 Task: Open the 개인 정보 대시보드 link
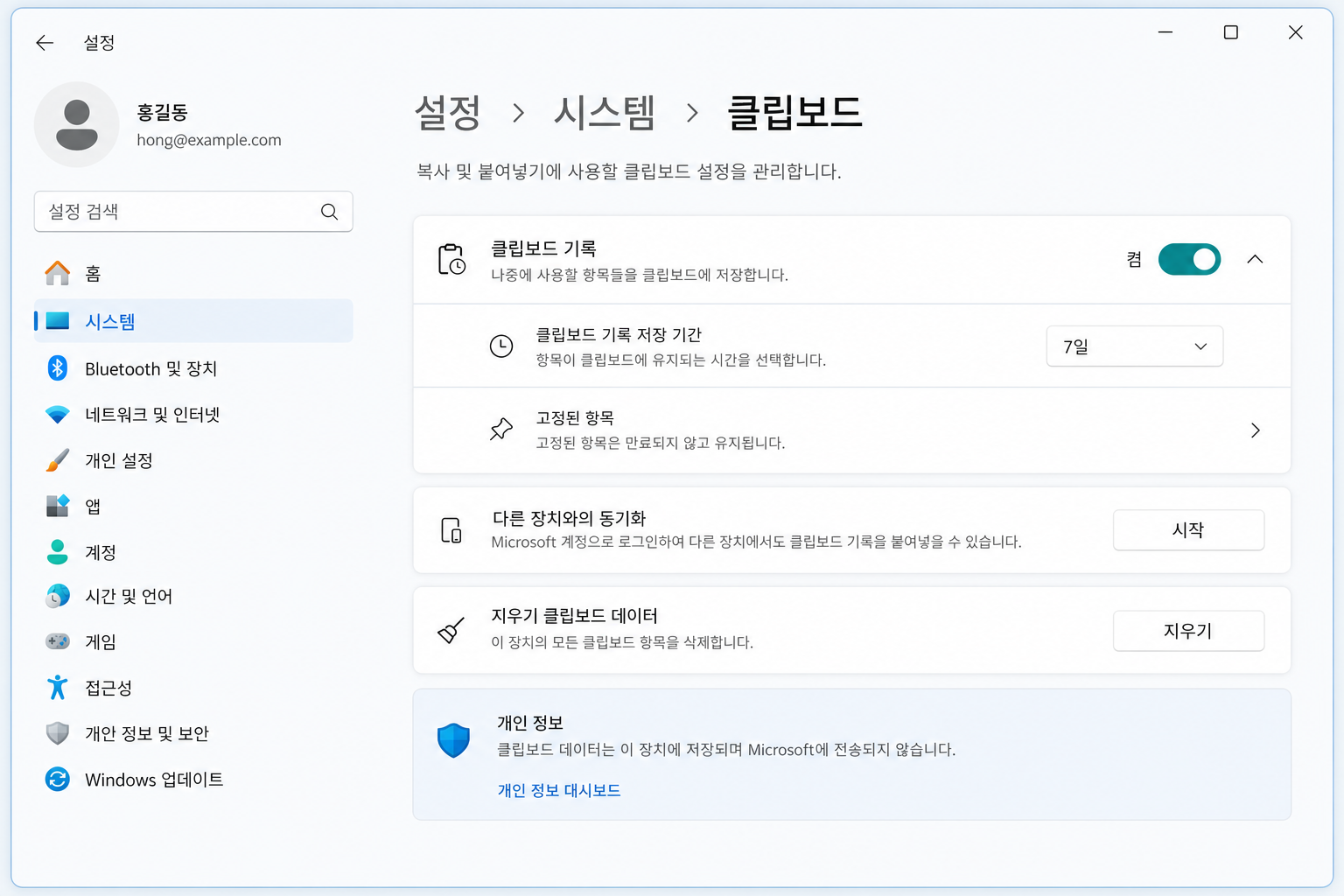559,790
